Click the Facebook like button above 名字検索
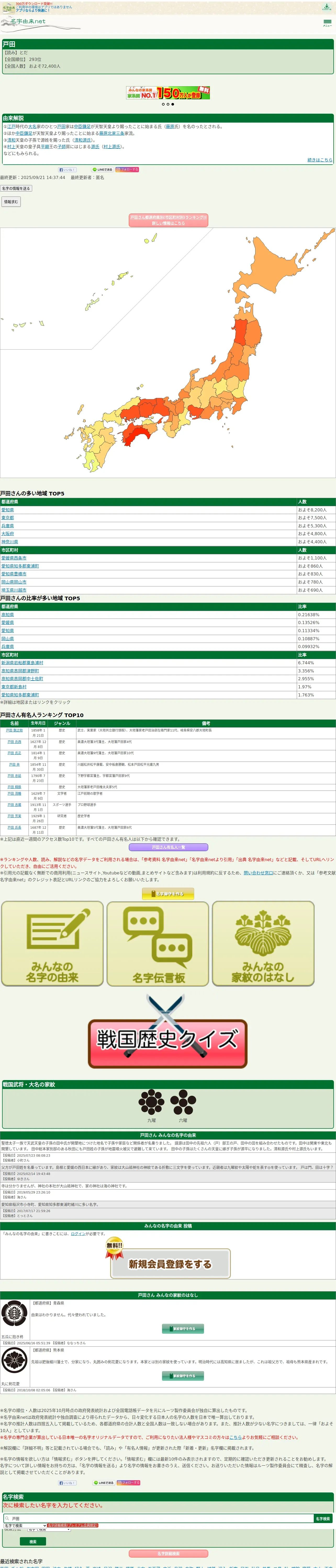Viewport: 336px width, 1568px height. click(67, 1482)
